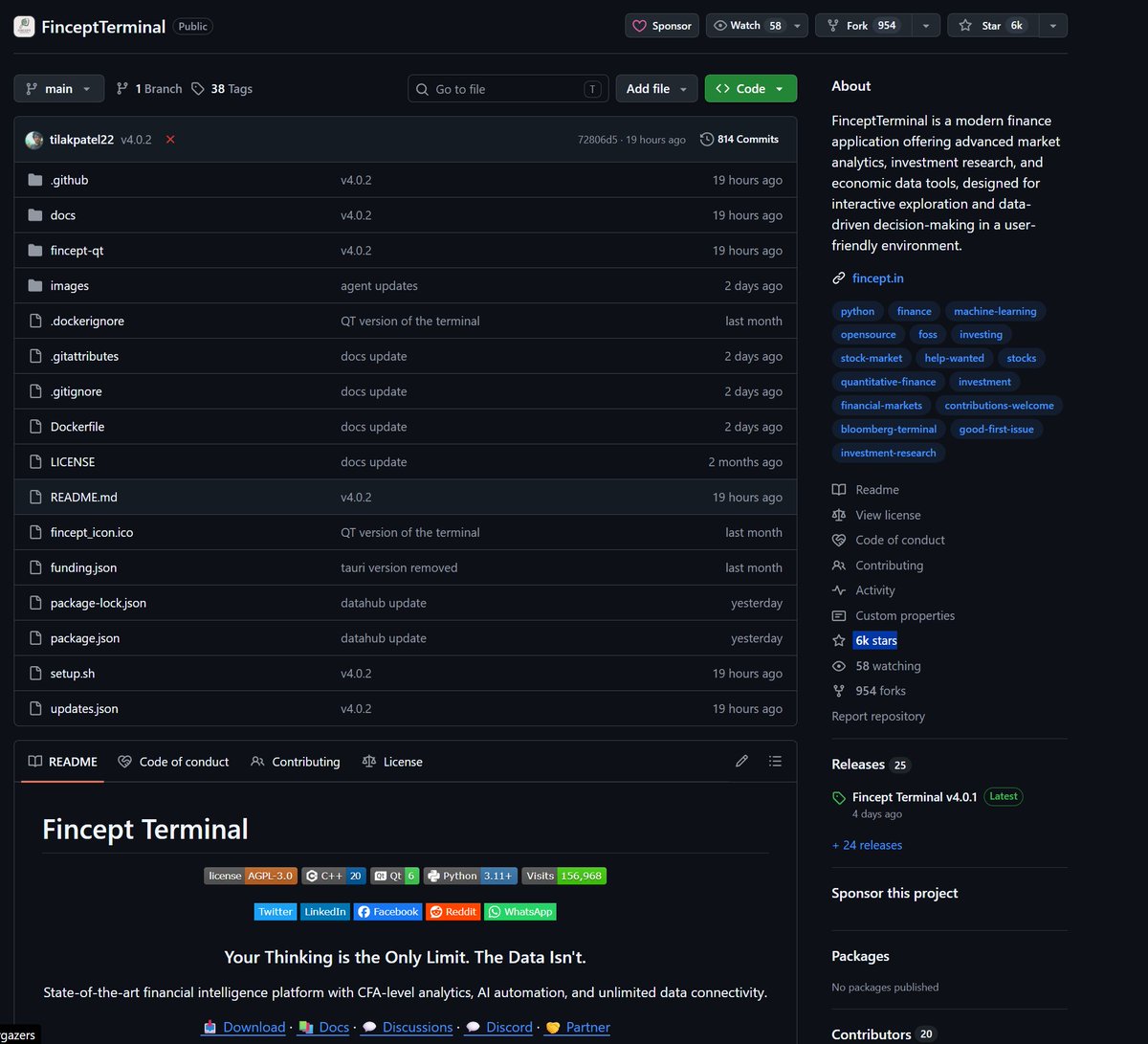Switch to the License tab

[x=392, y=762]
